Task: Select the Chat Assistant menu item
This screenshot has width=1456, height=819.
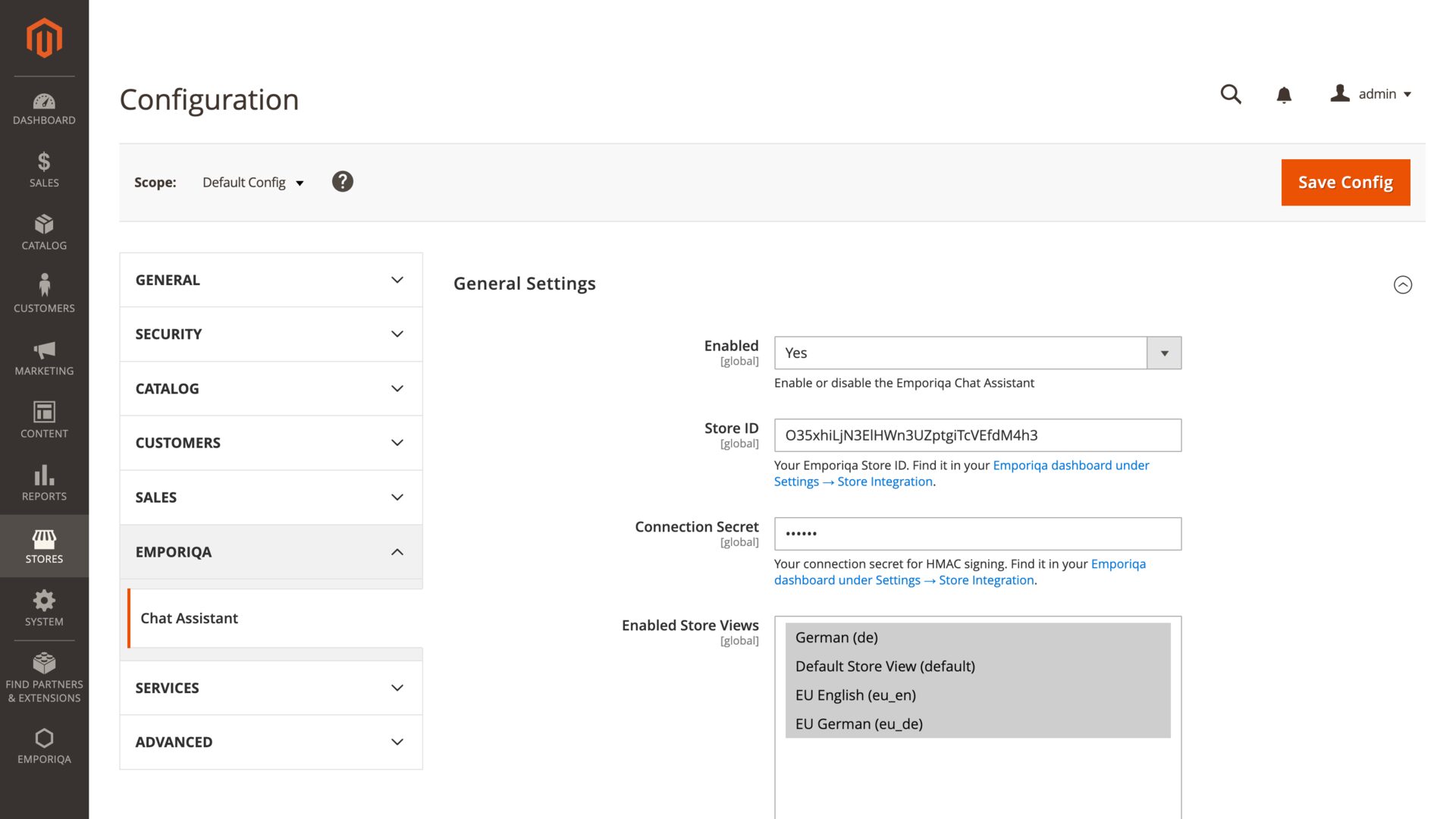Action: click(189, 618)
